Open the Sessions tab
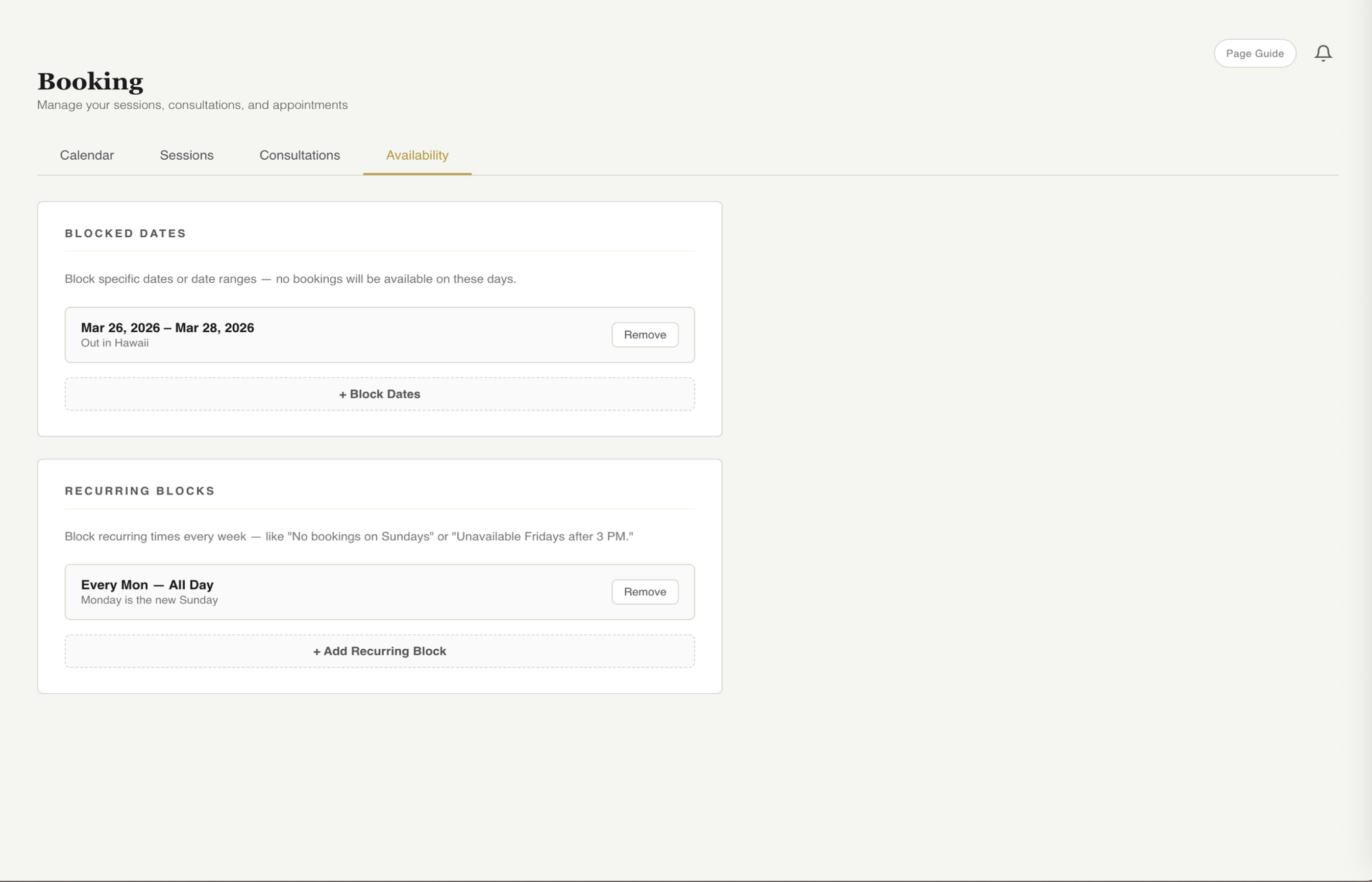This screenshot has width=1372, height=882. pos(187,155)
